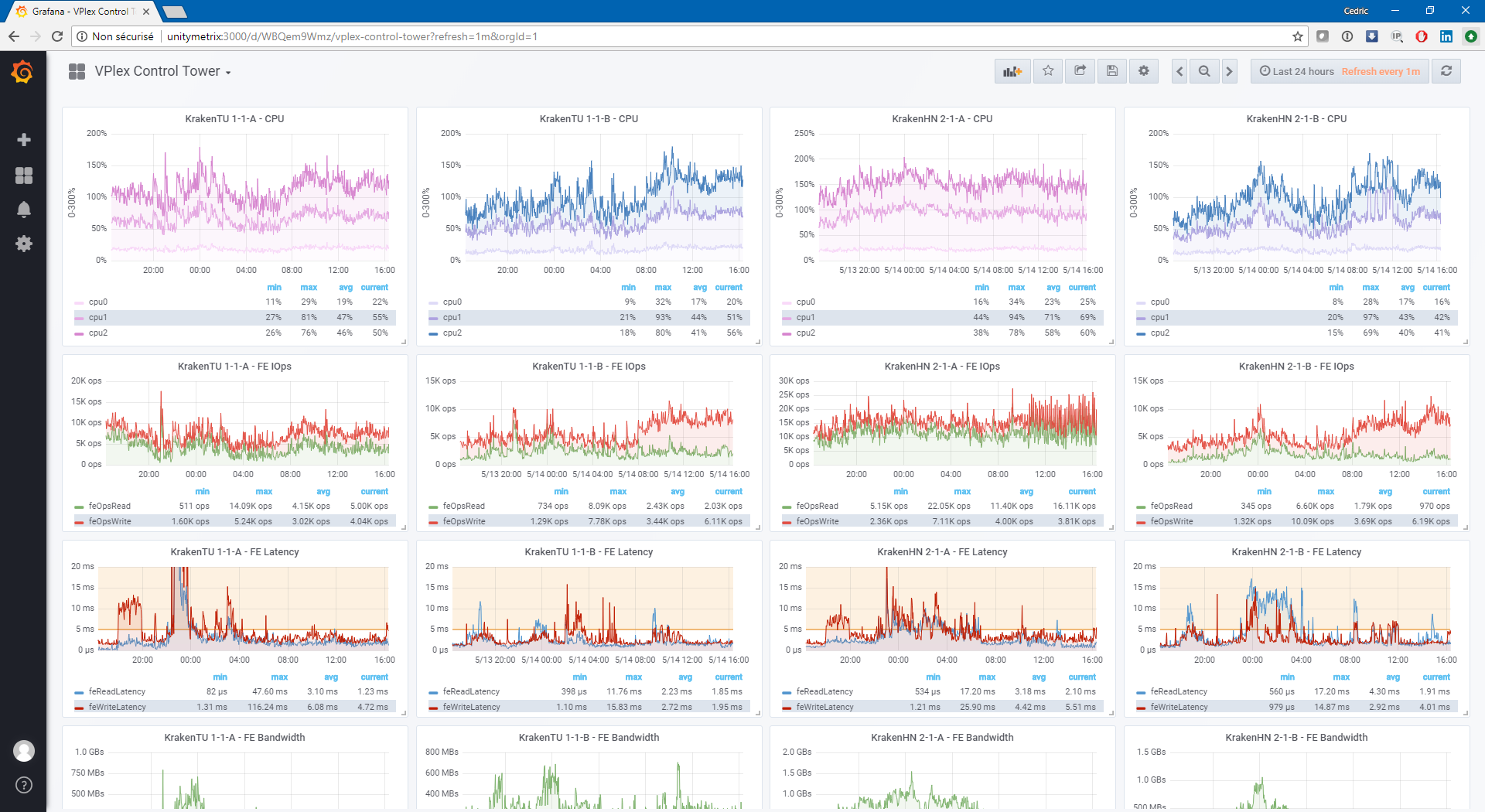Image resolution: width=1485 pixels, height=812 pixels.
Task: Switch to the Grafana VPlex Control browser tab
Action: (x=81, y=12)
